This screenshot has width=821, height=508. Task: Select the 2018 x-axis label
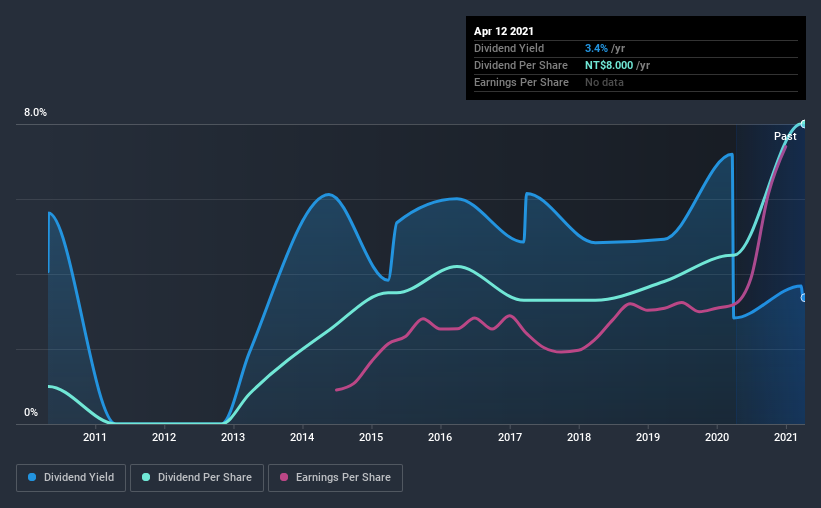[x=579, y=437]
